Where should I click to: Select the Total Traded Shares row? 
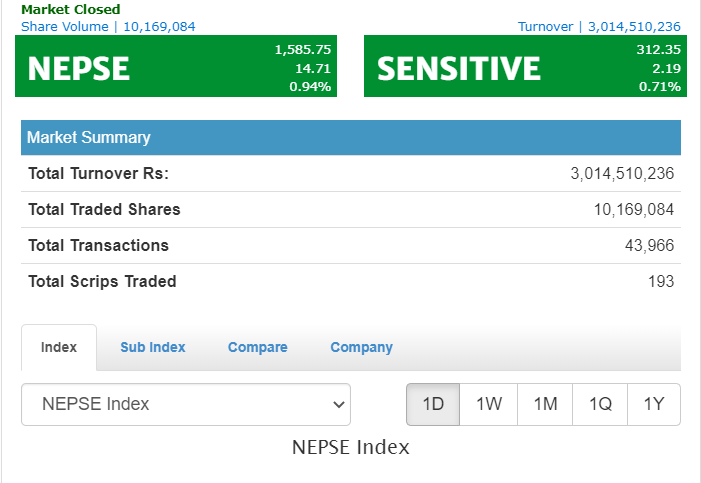point(350,209)
